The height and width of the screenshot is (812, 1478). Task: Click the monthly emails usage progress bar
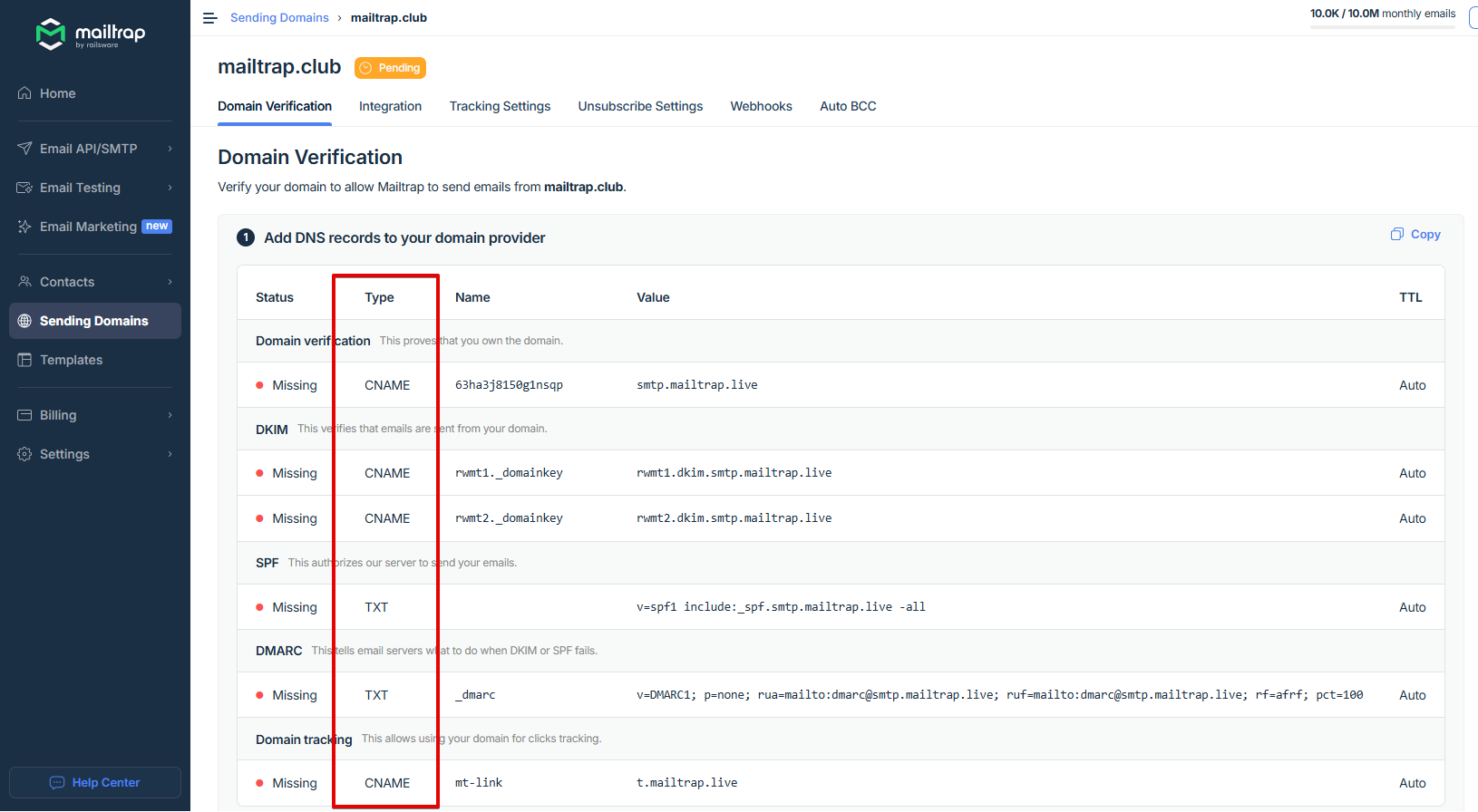pos(1382,27)
